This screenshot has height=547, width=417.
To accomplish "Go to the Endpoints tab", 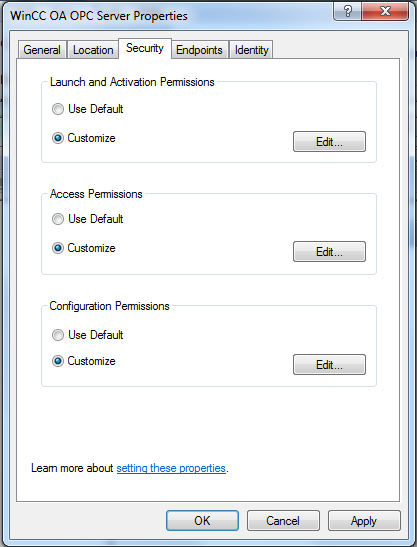I will [199, 50].
